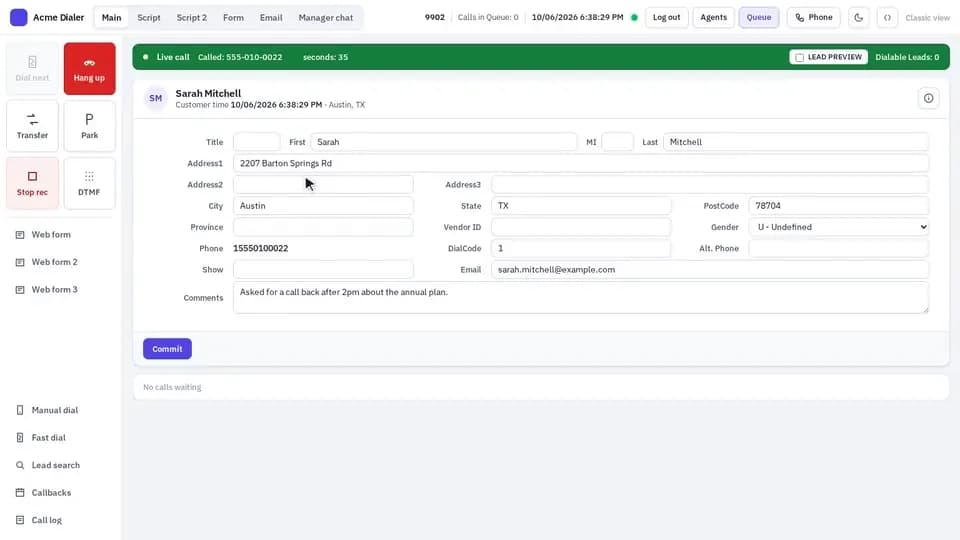This screenshot has height=540, width=960.
Task: Click the Vendor ID field
Action: pos(581,227)
